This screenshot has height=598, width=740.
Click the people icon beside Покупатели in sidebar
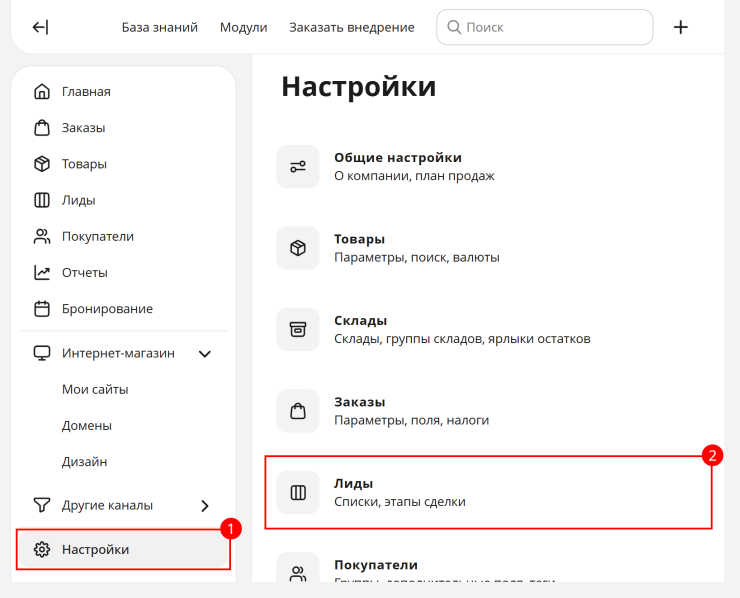(x=42, y=236)
